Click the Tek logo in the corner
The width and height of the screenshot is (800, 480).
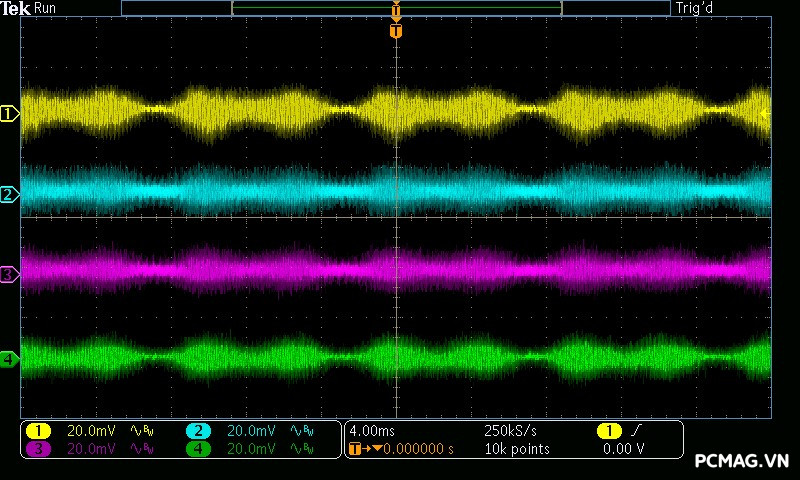16,8
